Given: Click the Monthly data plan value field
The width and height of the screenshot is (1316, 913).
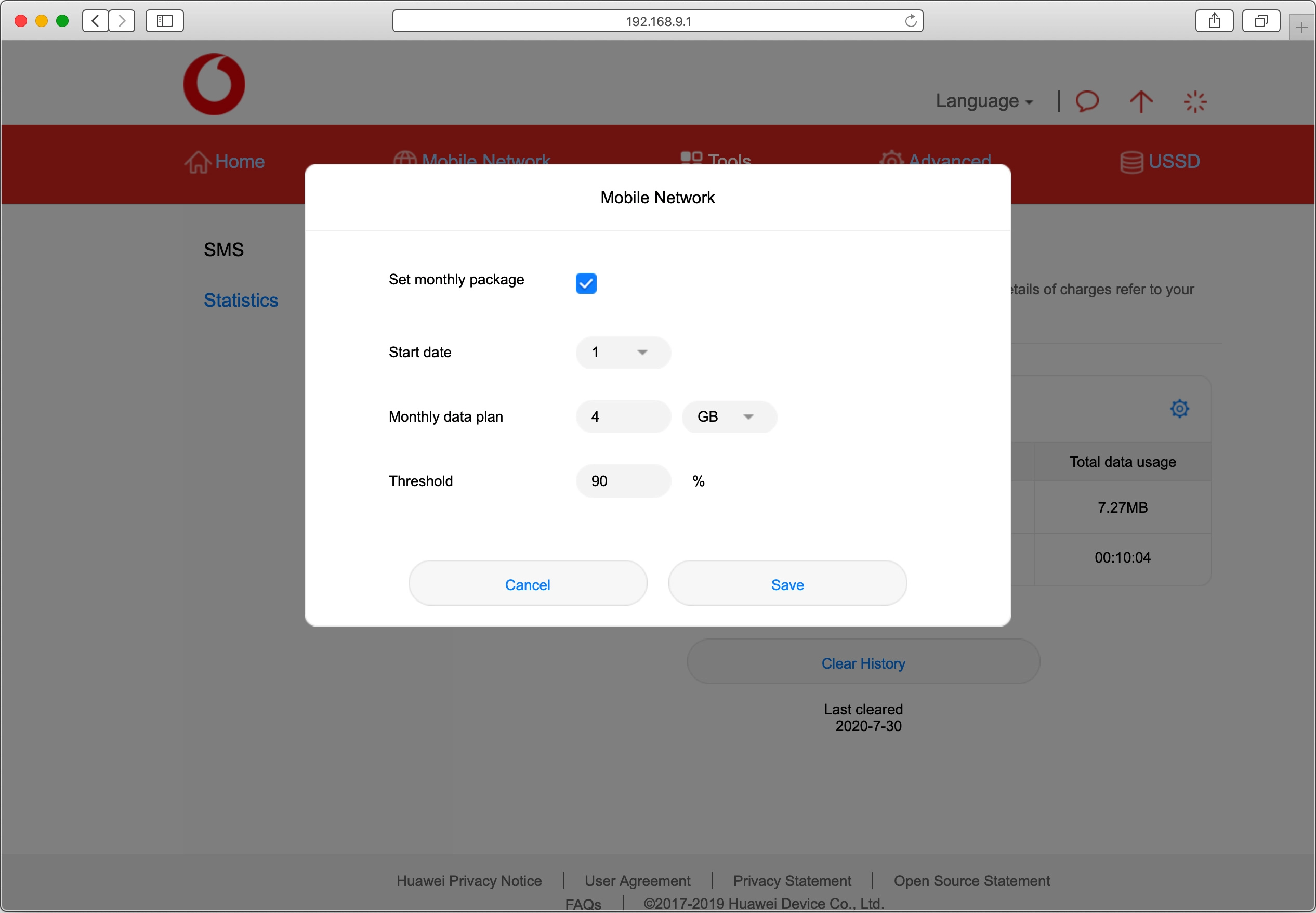Looking at the screenshot, I should (623, 417).
